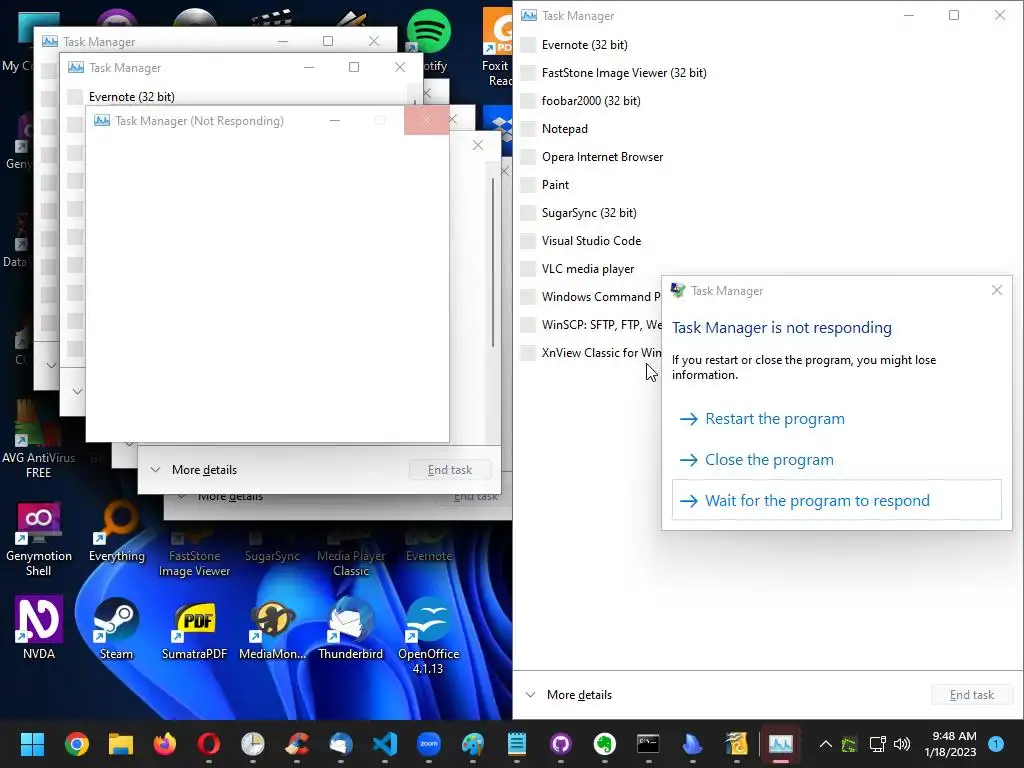Screen dimensions: 1024x768
Task: Click End task in right Task Manager
Action: pos(972,695)
